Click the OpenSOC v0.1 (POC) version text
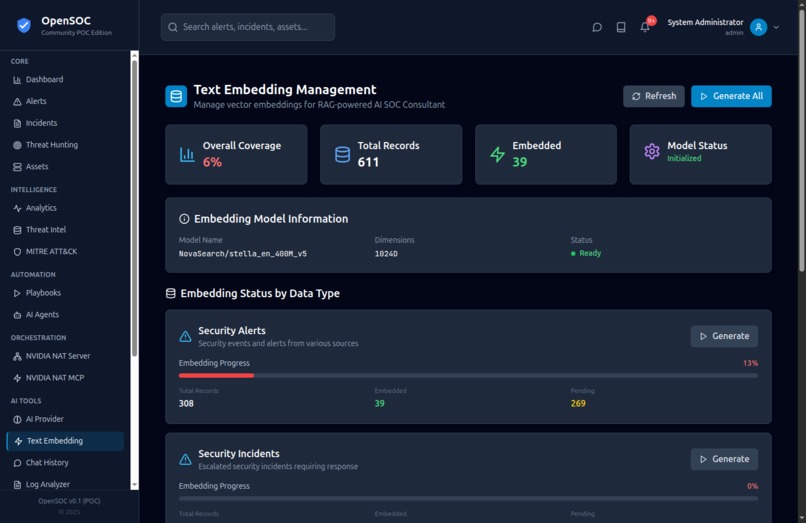 (69, 501)
